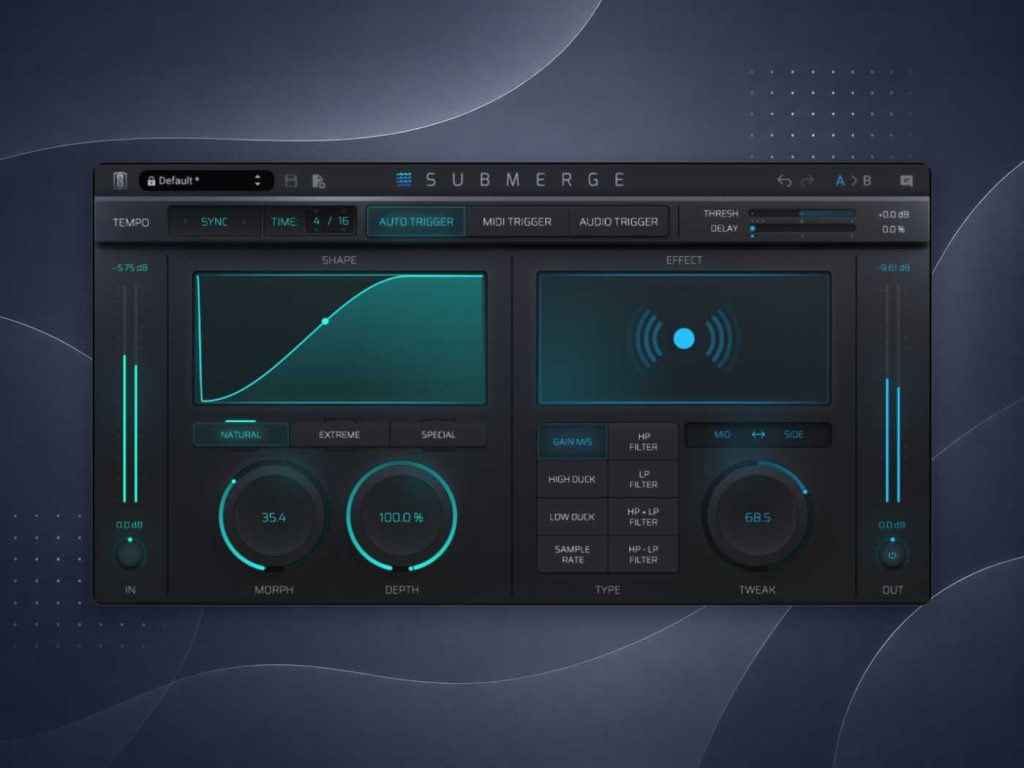Click preset selector up-down arrows
1024x768 pixels.
(258, 181)
